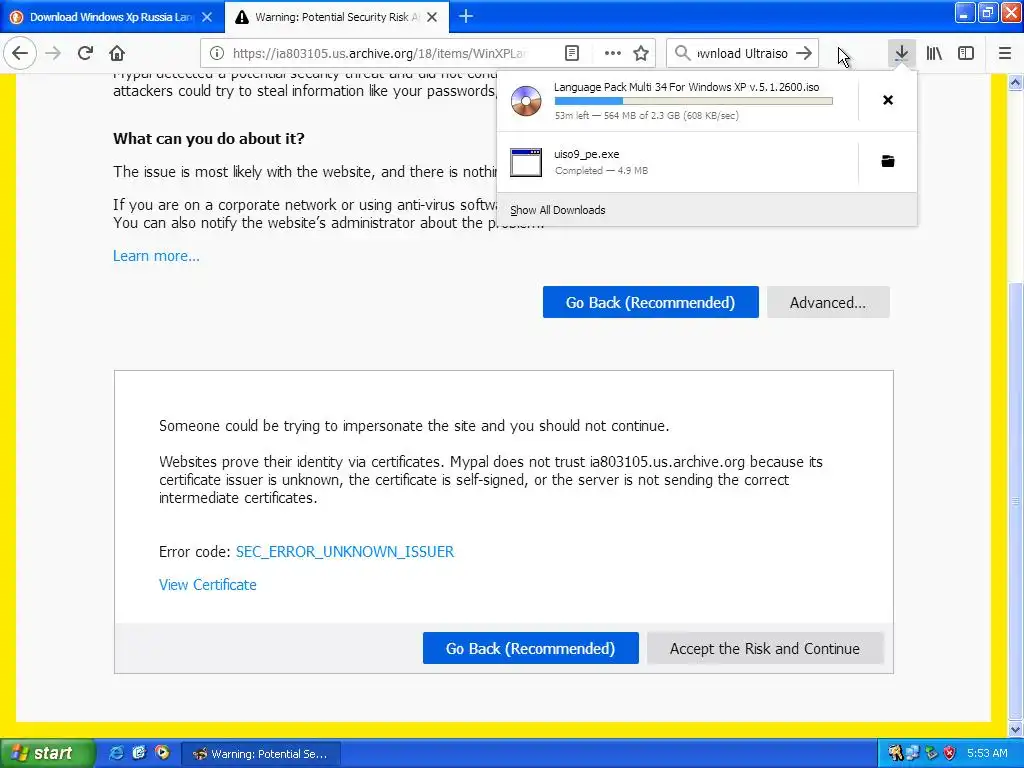
Task: Show sidebars icon in toolbar
Action: [x=966, y=53]
